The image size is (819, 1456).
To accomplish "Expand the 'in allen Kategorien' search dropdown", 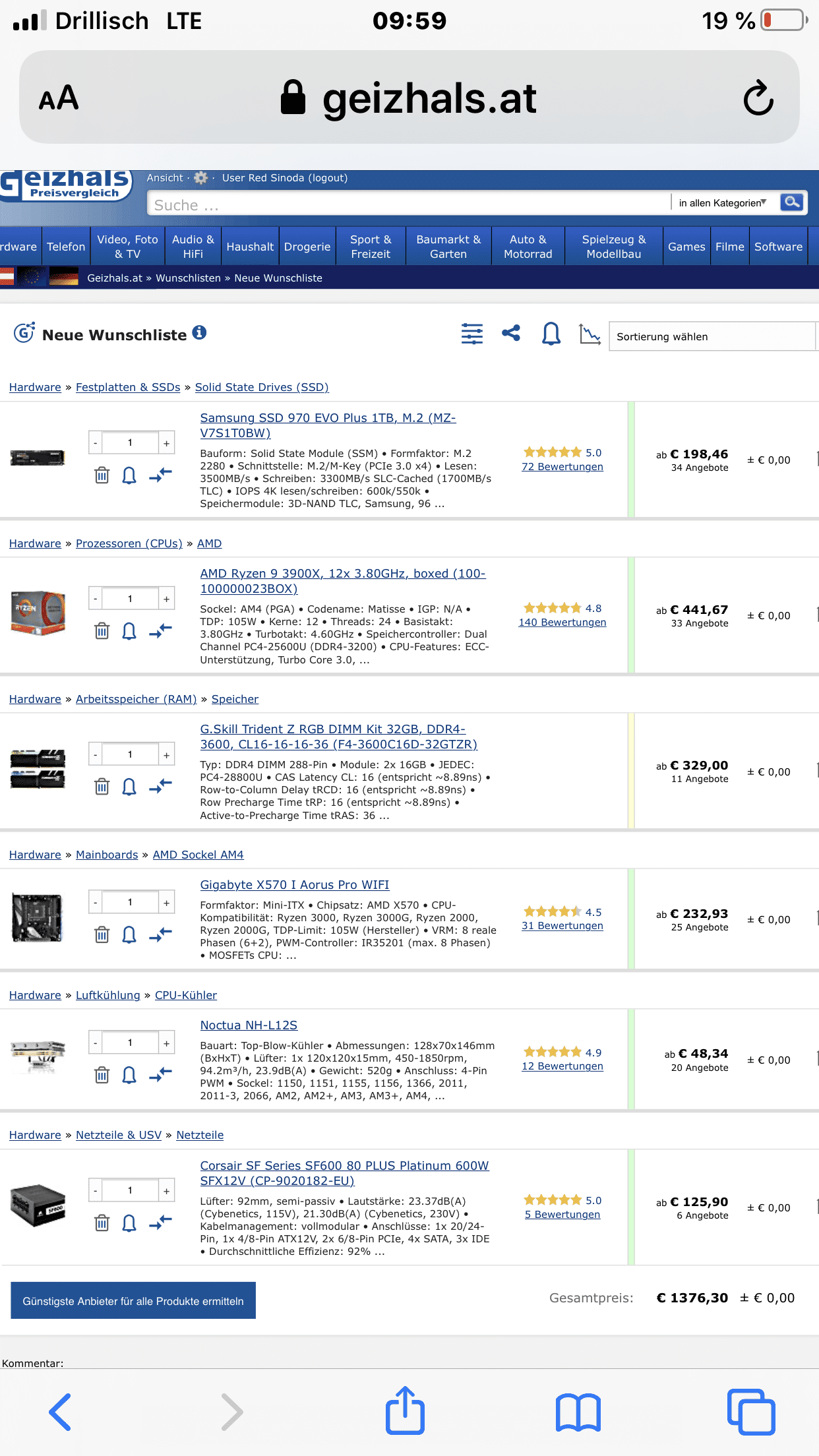I will tap(722, 203).
